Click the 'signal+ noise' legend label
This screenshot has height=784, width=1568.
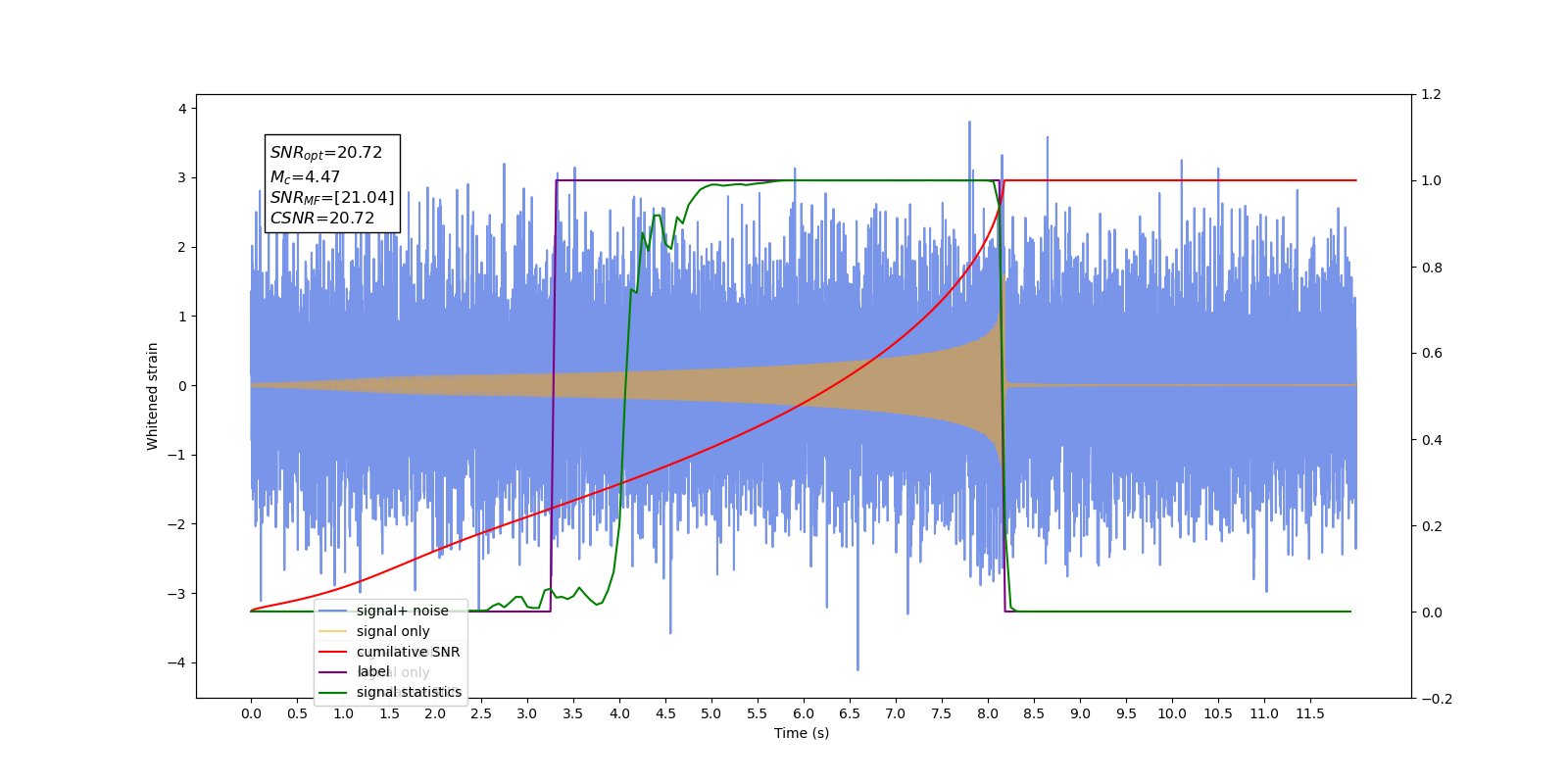point(403,611)
